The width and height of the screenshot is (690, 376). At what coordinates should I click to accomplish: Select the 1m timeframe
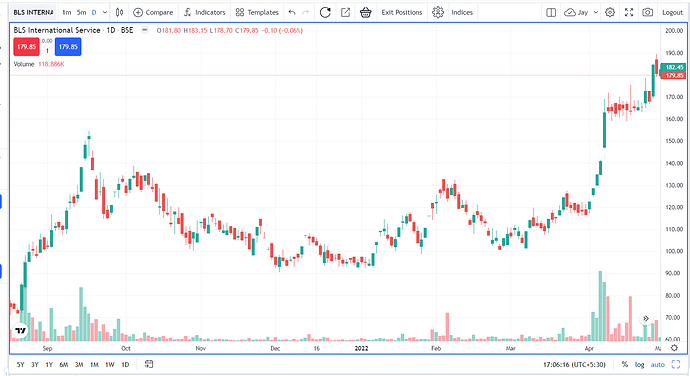(x=66, y=12)
